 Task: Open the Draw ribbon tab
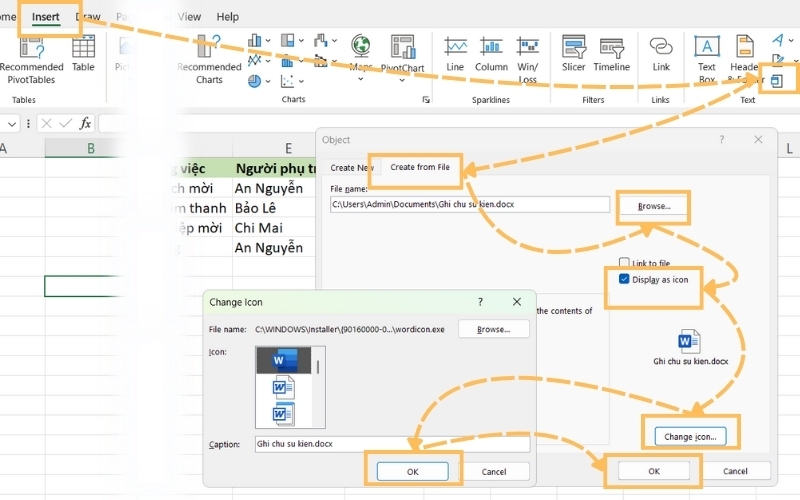[x=88, y=17]
